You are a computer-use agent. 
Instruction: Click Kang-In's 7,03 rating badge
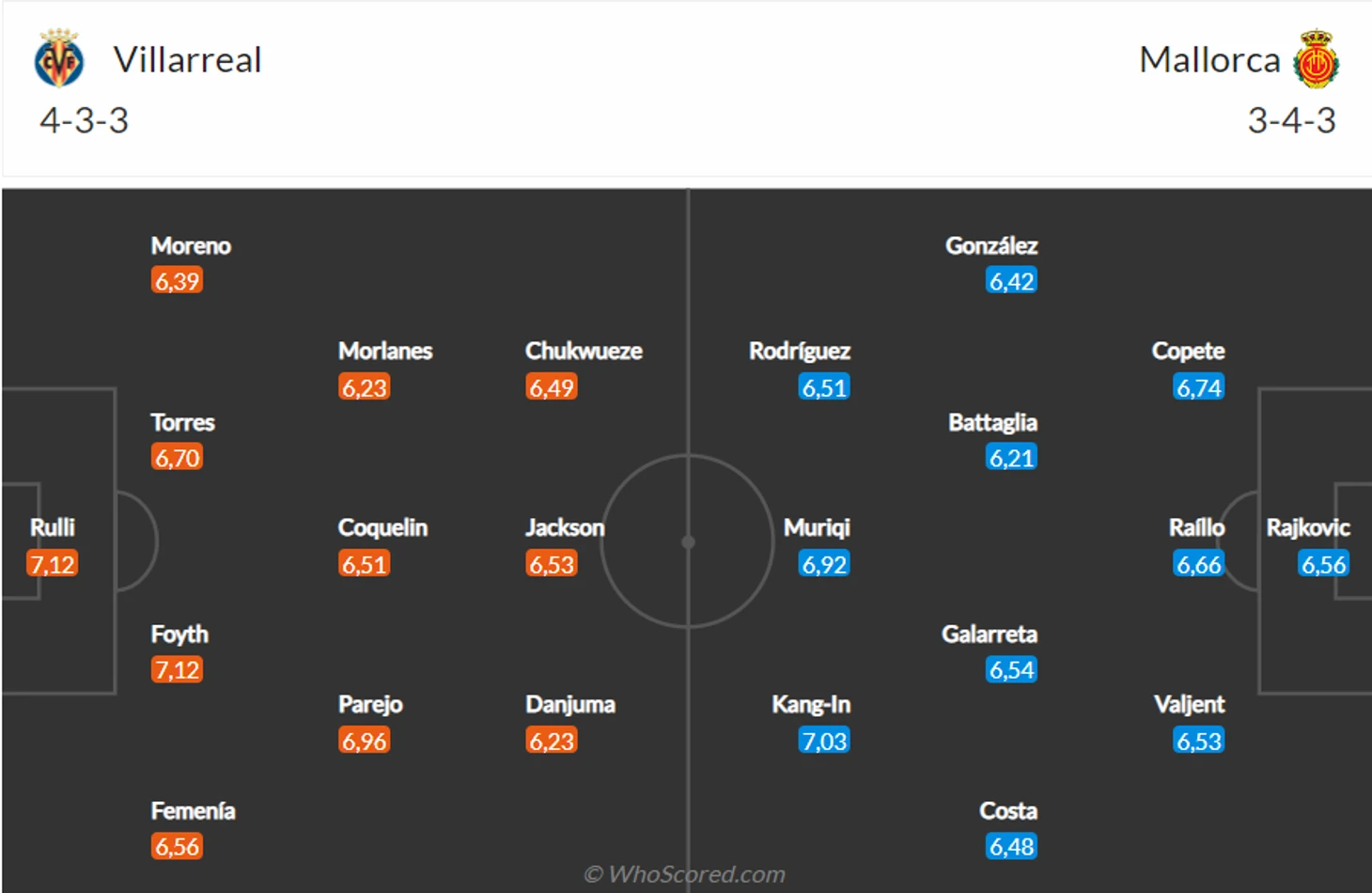(824, 741)
